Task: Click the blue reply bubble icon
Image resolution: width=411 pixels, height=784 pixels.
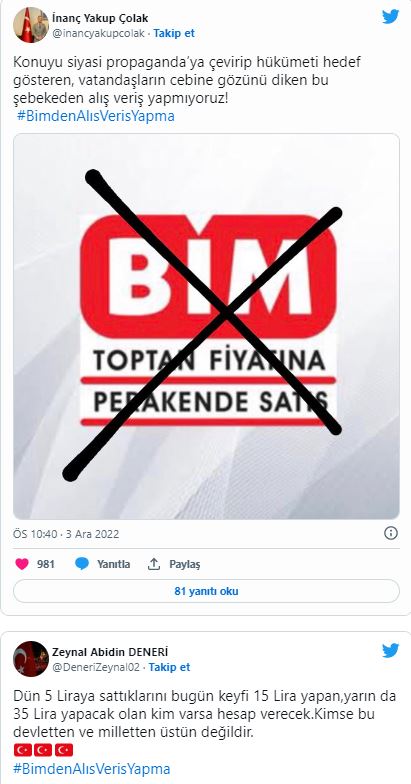Action: pyautogui.click(x=82, y=564)
